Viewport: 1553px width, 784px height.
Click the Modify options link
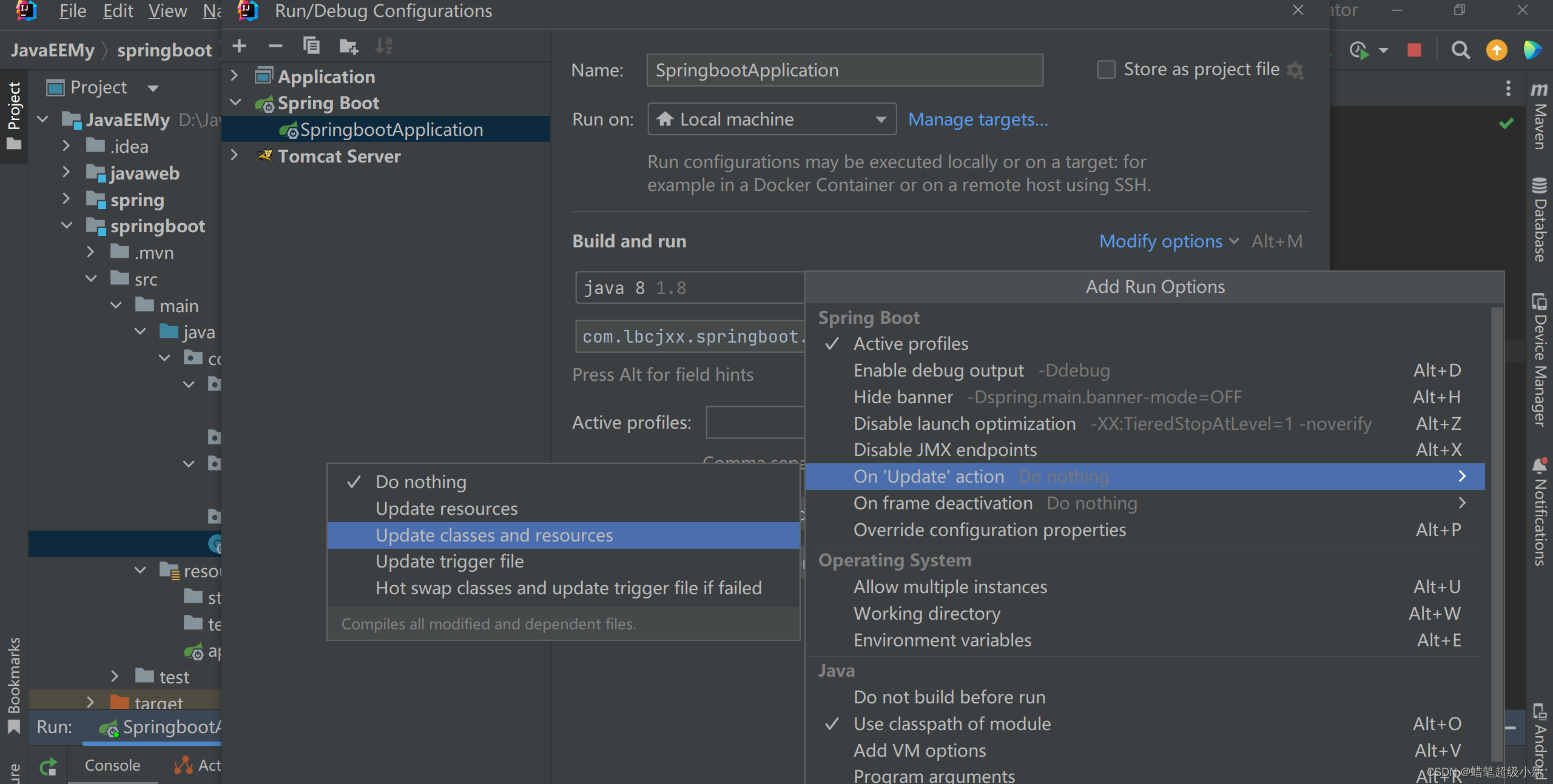point(1161,241)
